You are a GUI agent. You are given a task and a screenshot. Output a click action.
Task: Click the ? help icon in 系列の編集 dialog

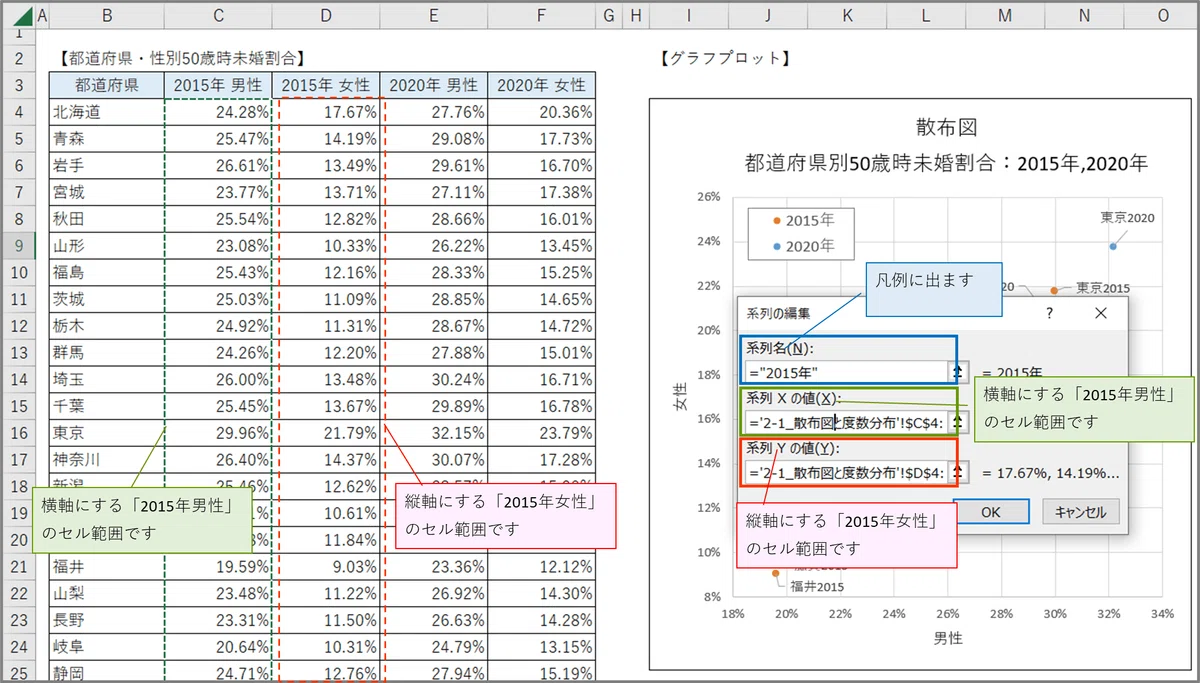point(1049,313)
